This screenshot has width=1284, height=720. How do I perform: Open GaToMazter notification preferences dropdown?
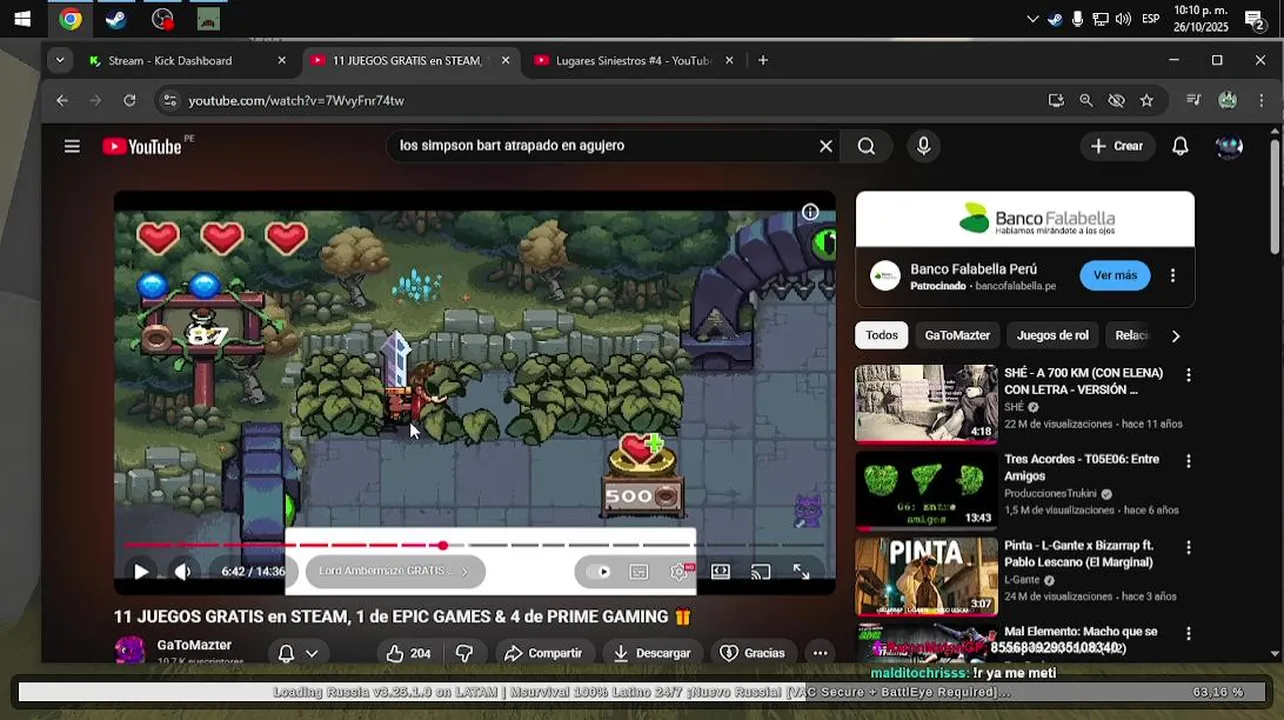(x=298, y=653)
